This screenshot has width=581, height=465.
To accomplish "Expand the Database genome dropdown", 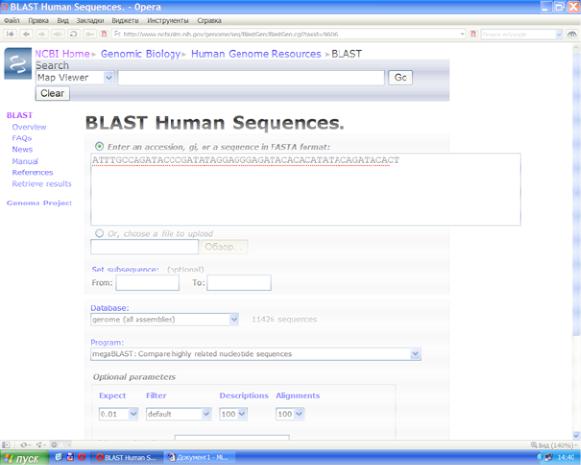I will [x=234, y=319].
